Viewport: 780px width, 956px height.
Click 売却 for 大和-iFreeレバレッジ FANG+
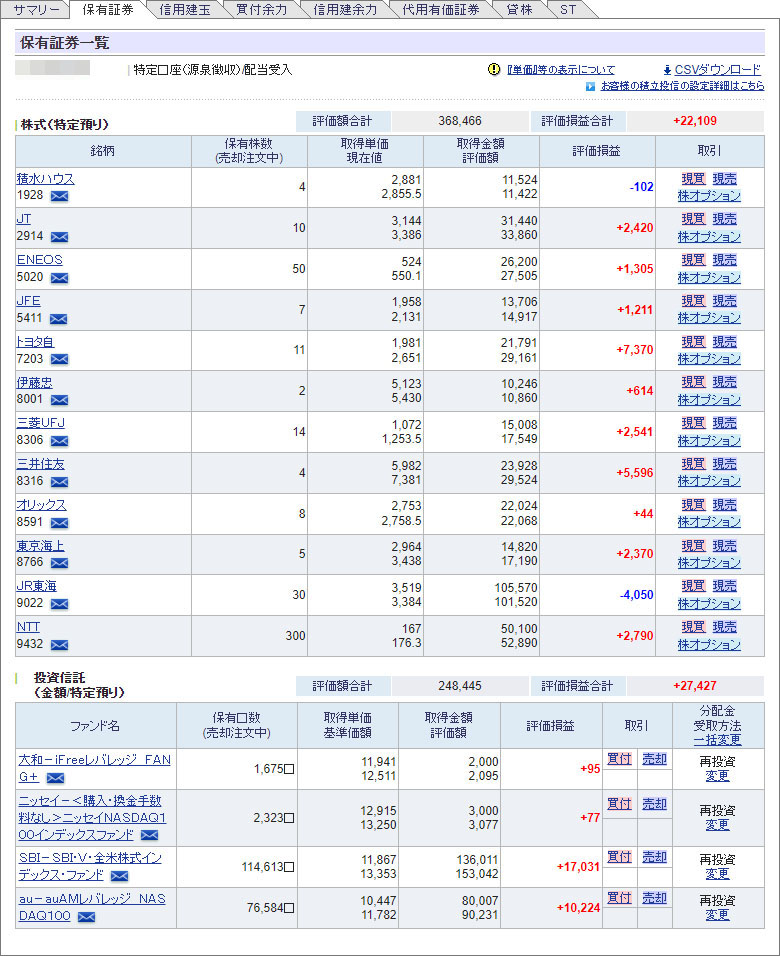click(x=654, y=759)
